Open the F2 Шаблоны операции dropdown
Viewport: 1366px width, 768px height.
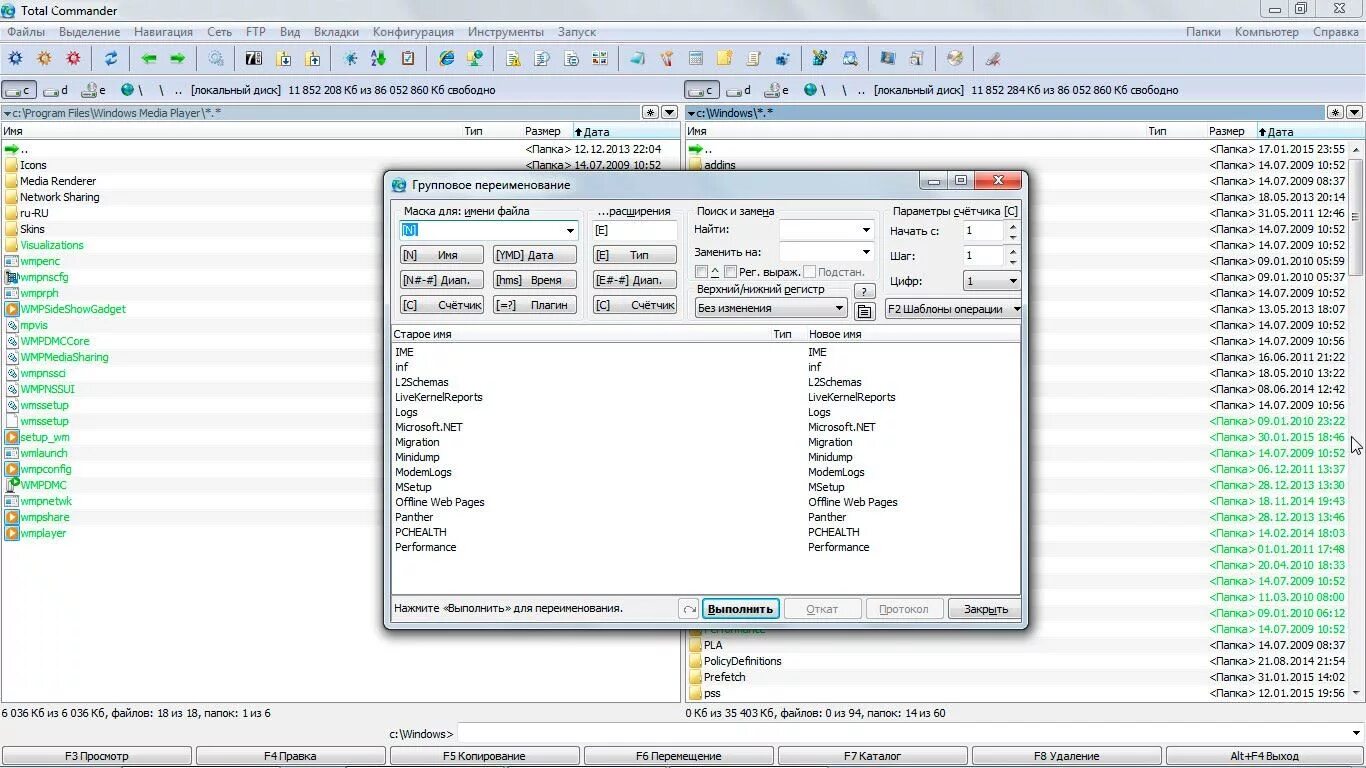[953, 309]
